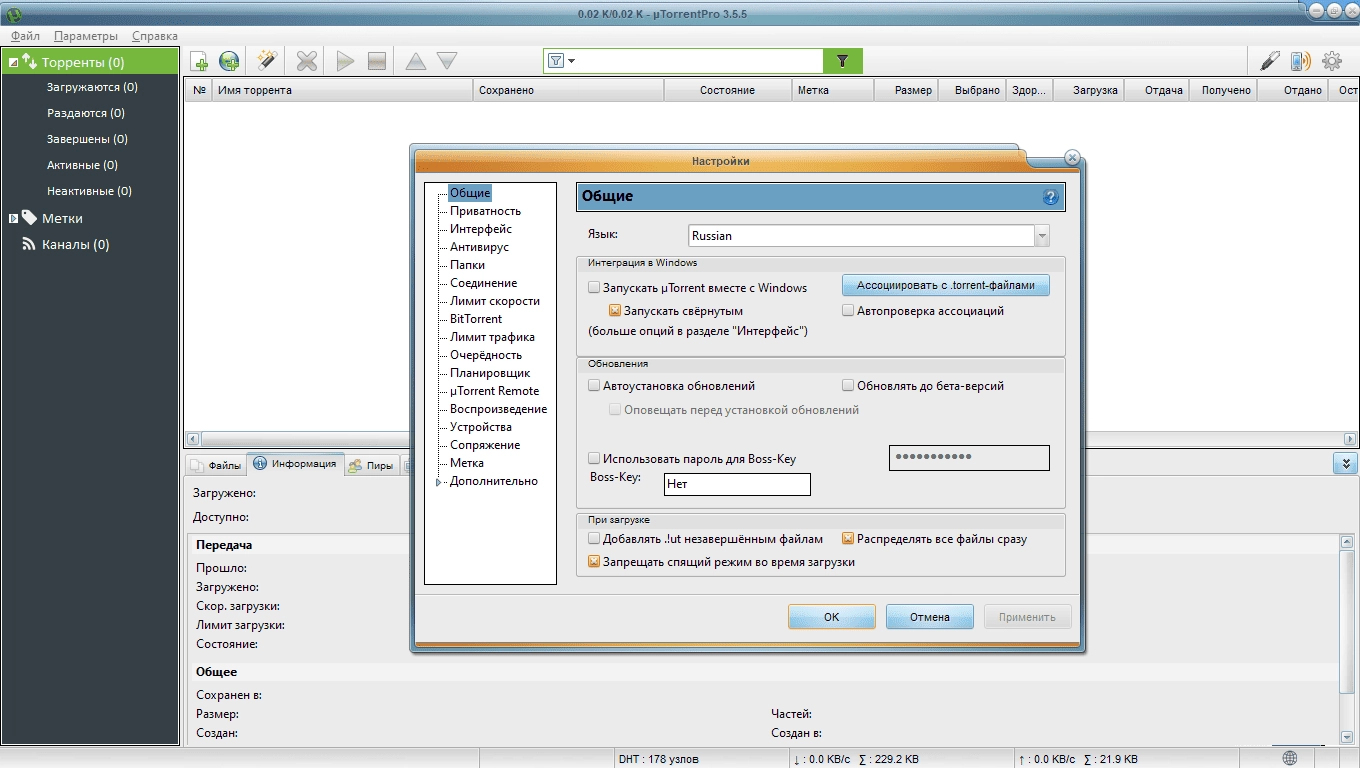Open Preferences gear icon in toolbar
This screenshot has width=1360, height=768.
[1331, 61]
